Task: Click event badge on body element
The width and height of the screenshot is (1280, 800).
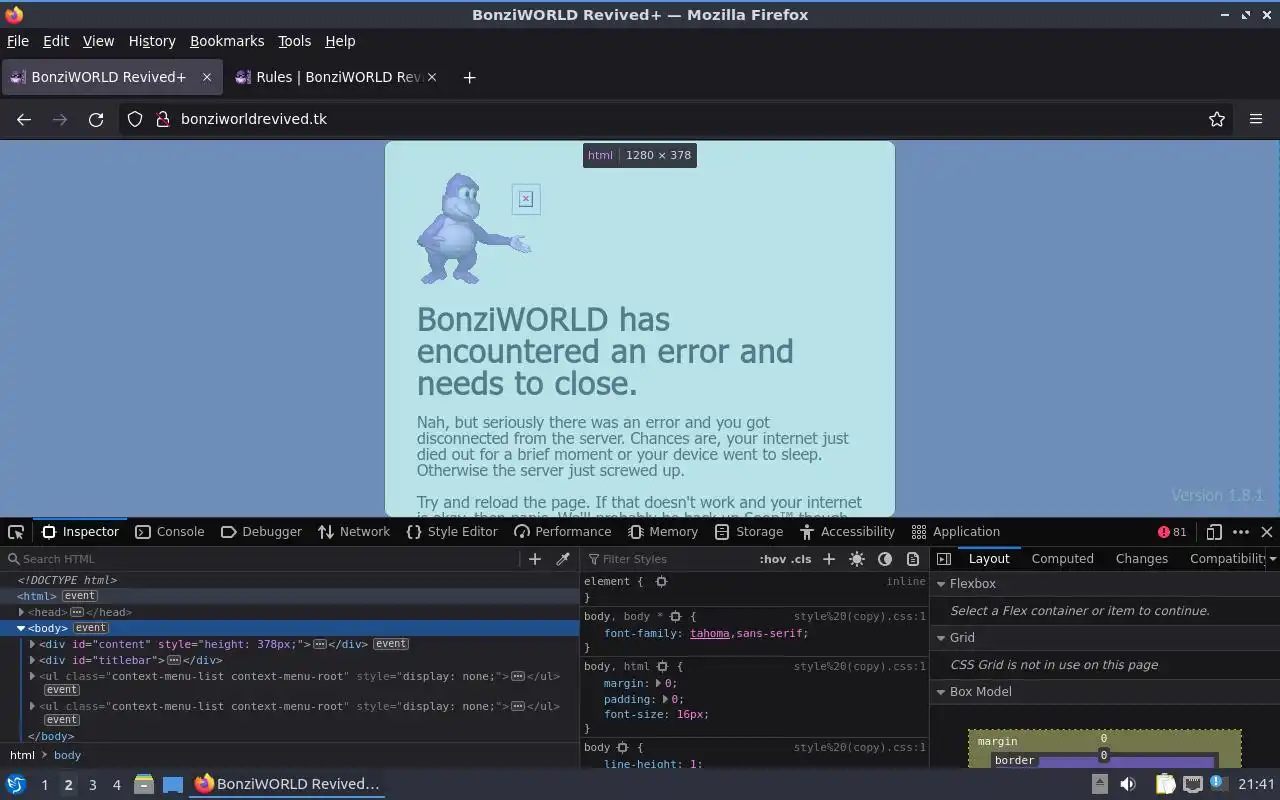Action: [x=90, y=628]
